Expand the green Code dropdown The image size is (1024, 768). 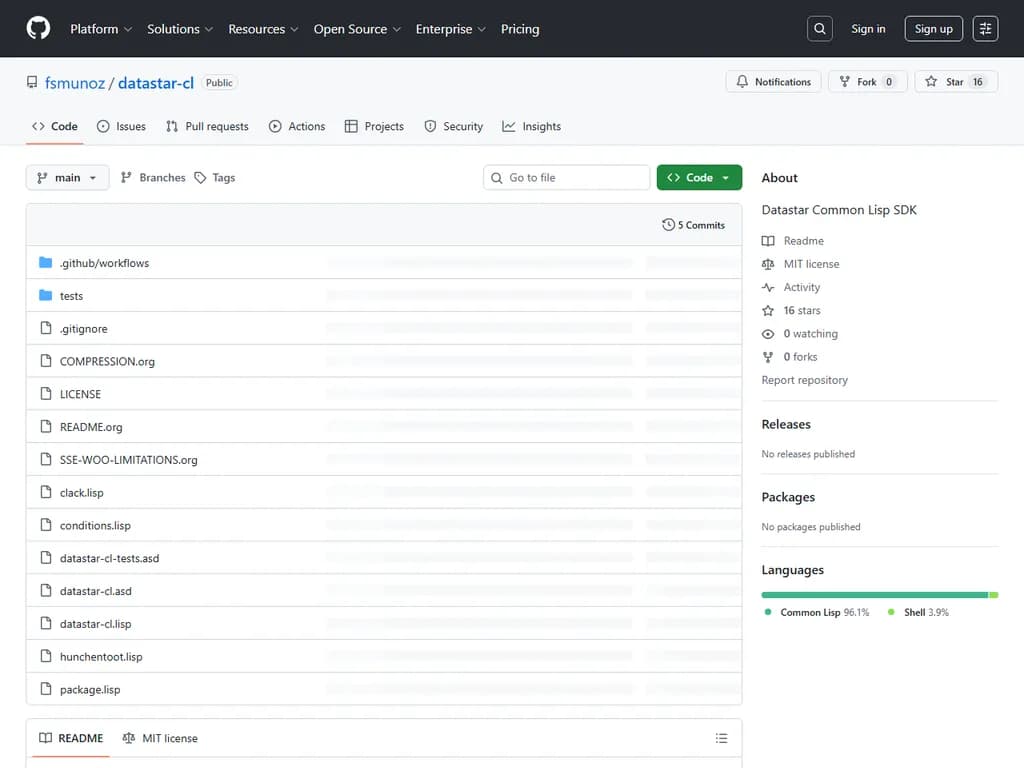pos(698,175)
